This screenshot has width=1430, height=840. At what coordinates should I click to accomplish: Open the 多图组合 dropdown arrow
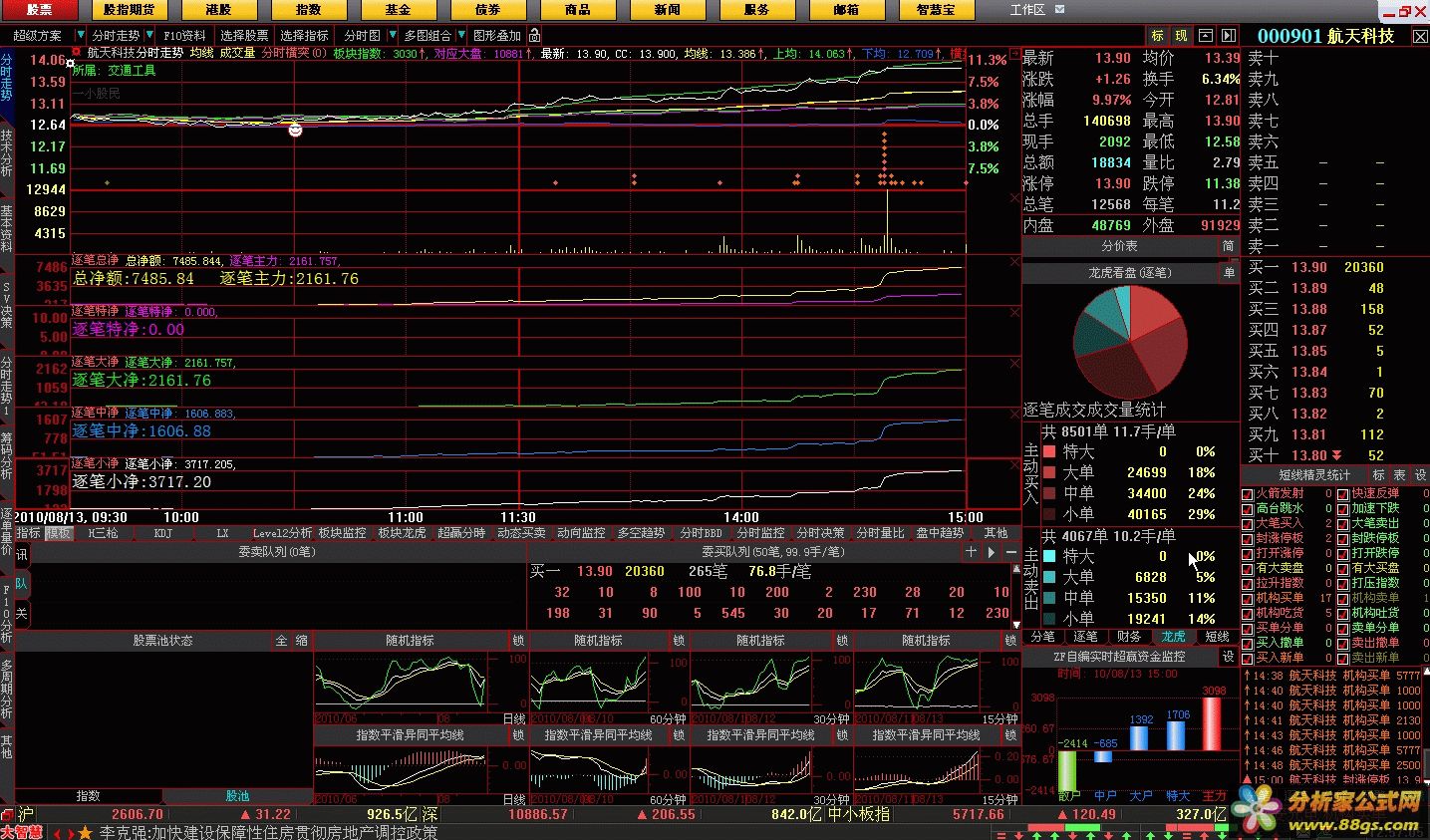[x=462, y=35]
